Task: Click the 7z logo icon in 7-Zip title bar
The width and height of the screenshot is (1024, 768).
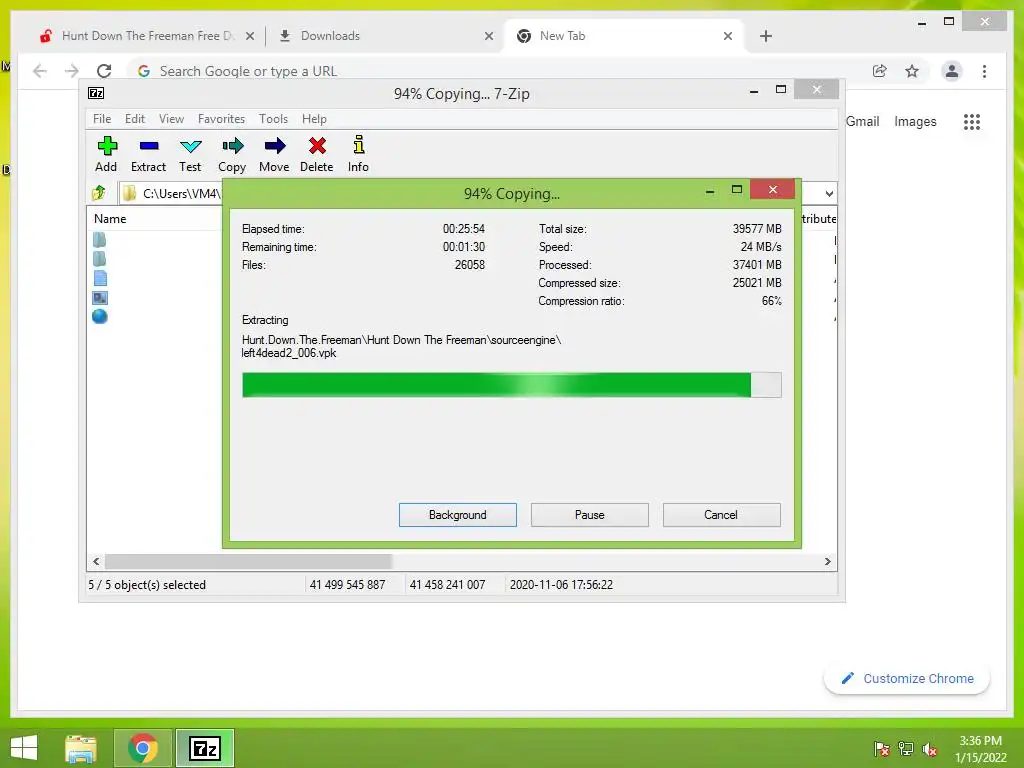Action: [x=96, y=93]
